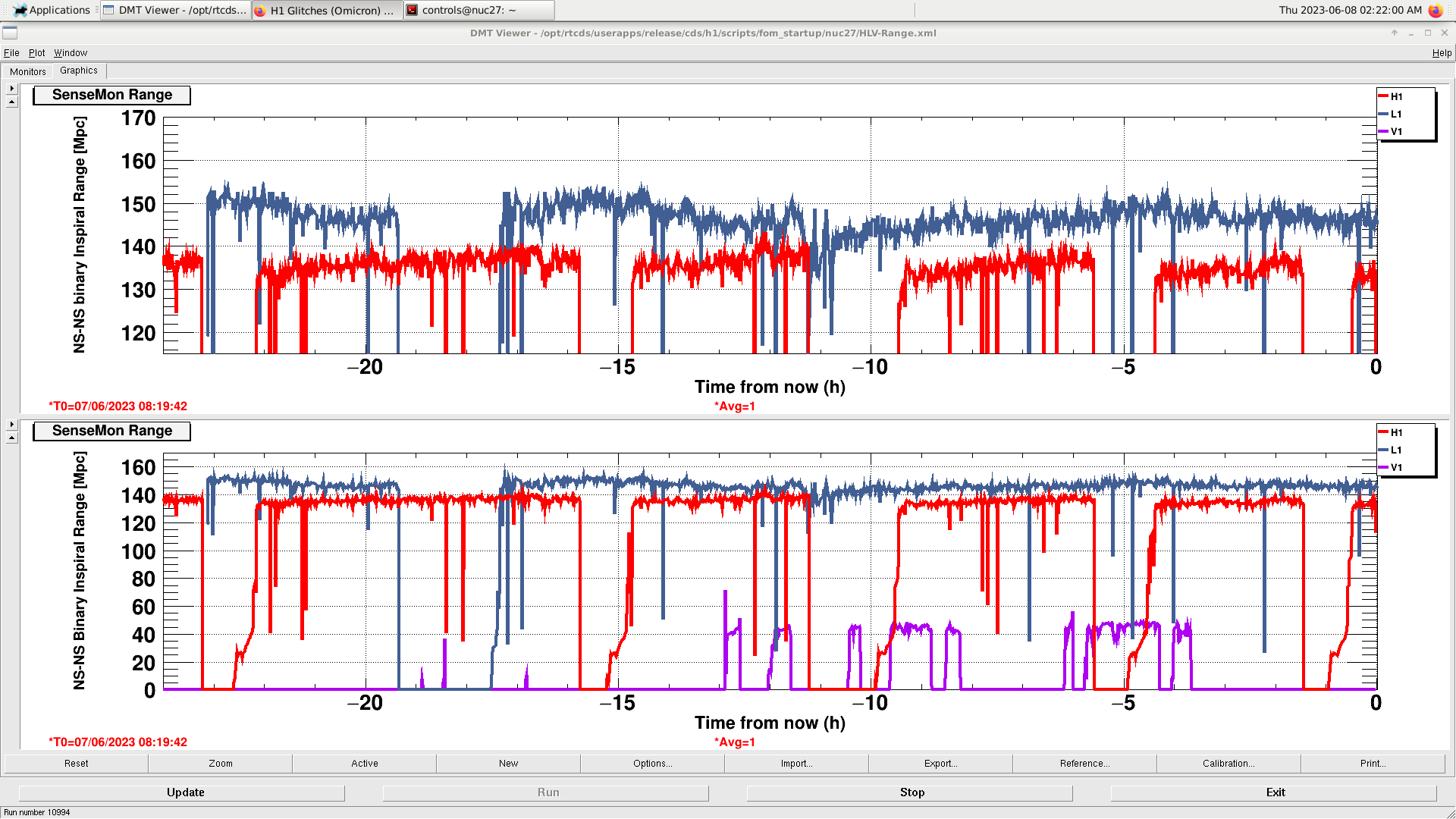Image resolution: width=1456 pixels, height=819 pixels.
Task: Click the right-arrow expander beside the bottom plot
Action: pyautogui.click(x=11, y=425)
